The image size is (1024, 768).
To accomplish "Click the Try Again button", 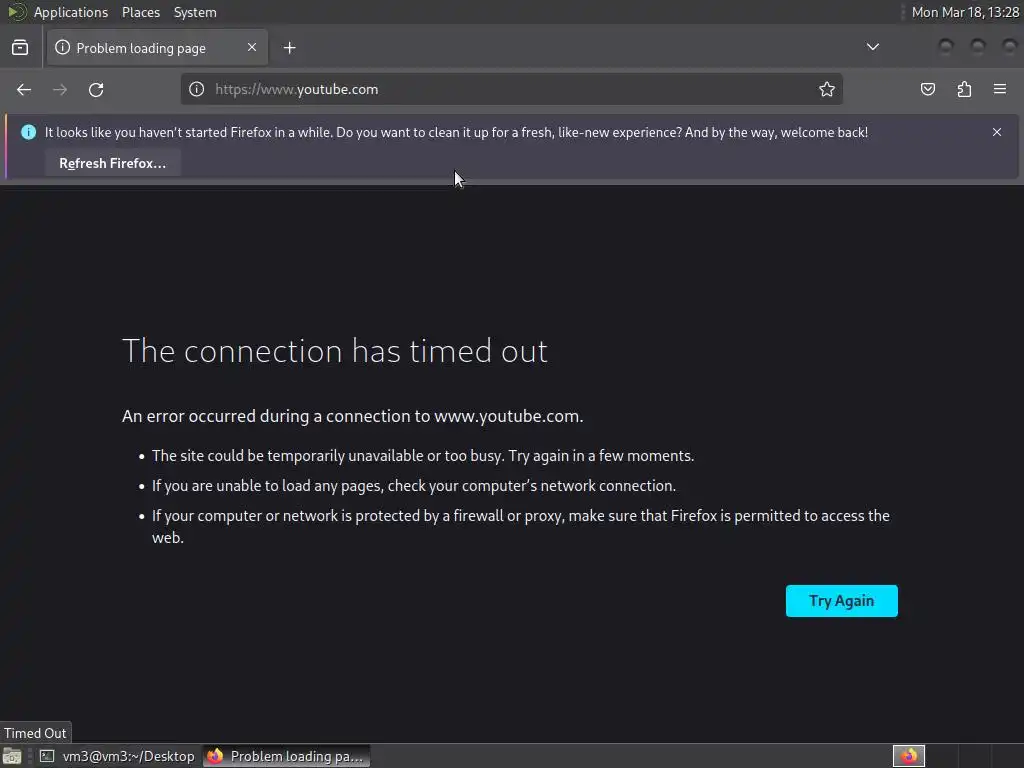I will coord(841,601).
